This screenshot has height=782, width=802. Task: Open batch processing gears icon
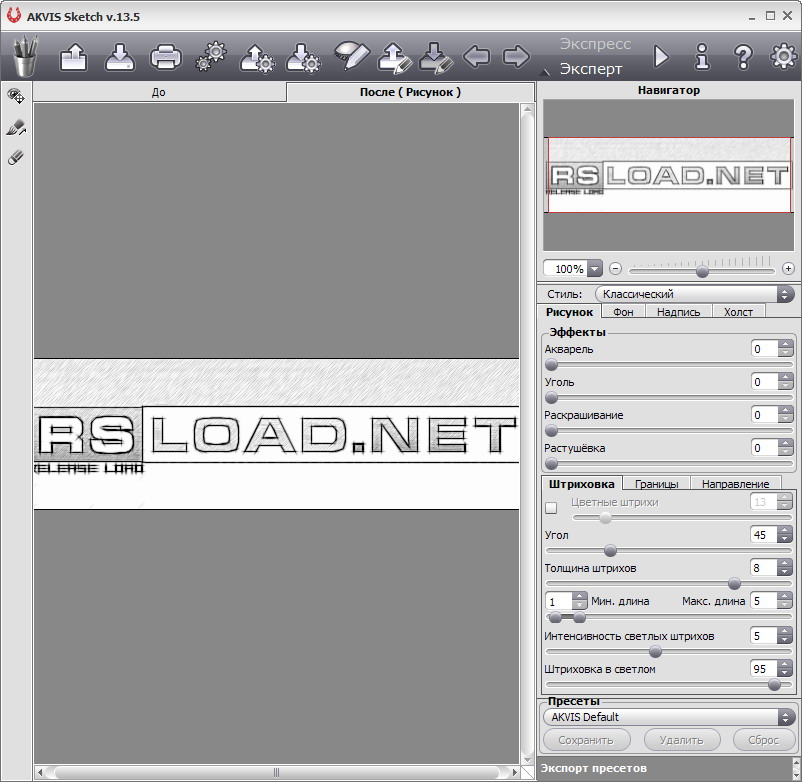click(x=211, y=56)
